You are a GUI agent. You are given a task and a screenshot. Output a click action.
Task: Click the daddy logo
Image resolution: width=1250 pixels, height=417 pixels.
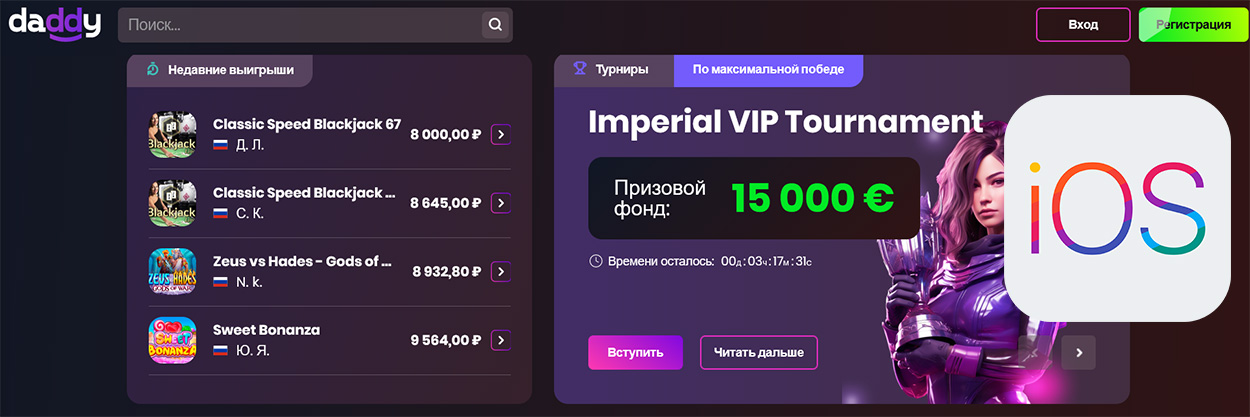point(55,22)
